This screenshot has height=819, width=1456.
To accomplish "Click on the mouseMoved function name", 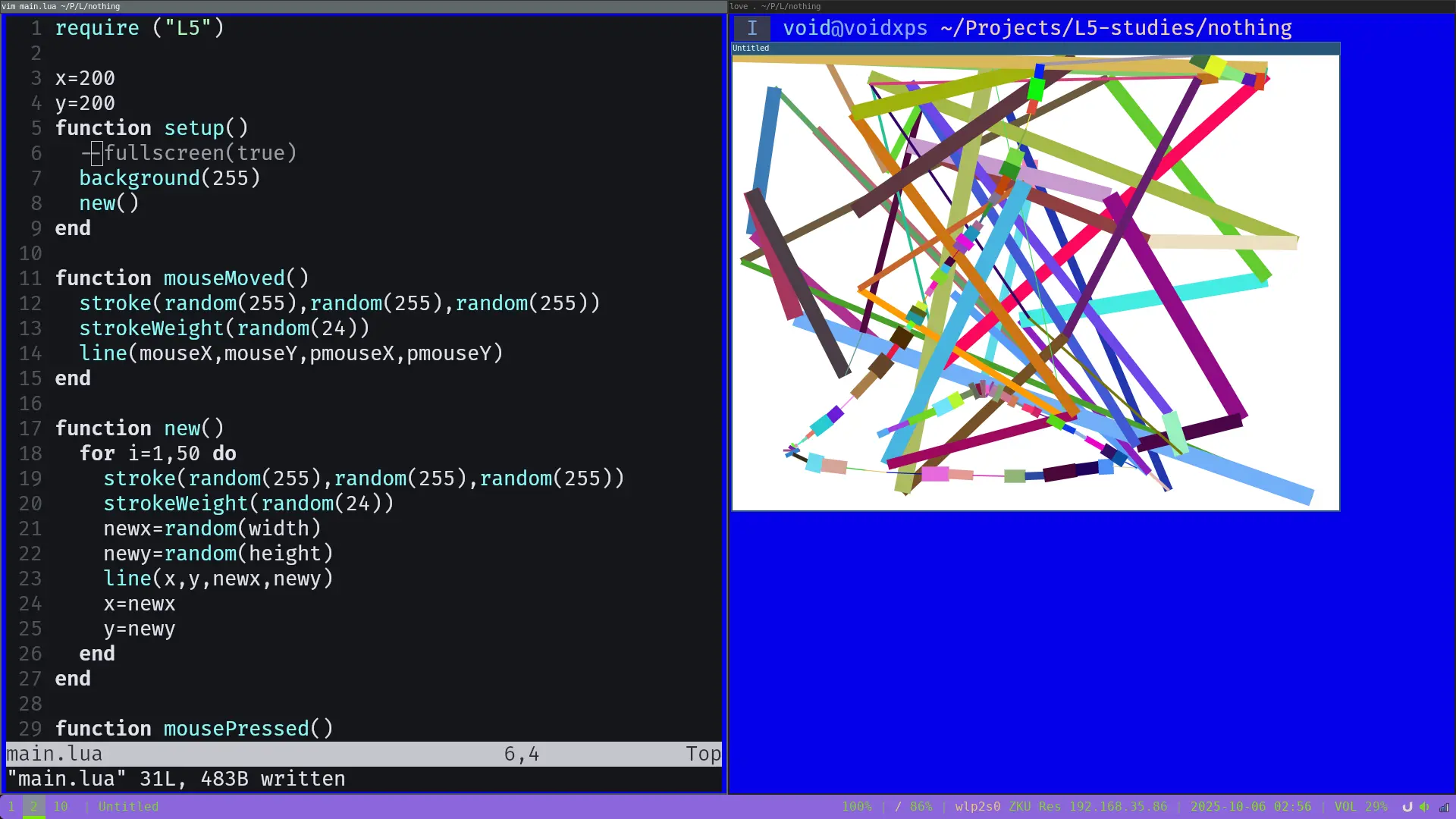I will (224, 278).
